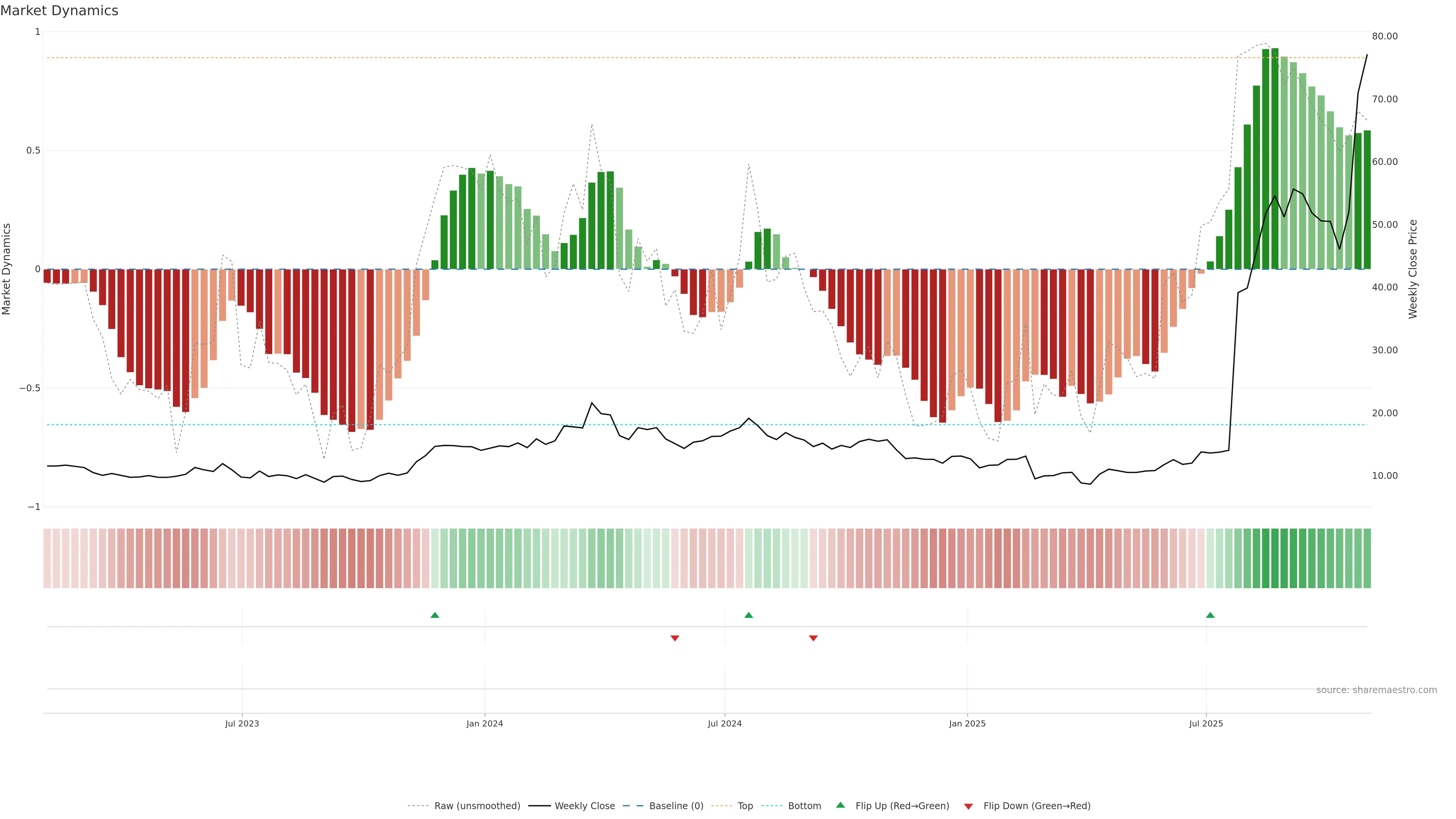This screenshot has height=819, width=1456.
Task: Click the Flip Down legend triangle icon
Action: [x=968, y=806]
